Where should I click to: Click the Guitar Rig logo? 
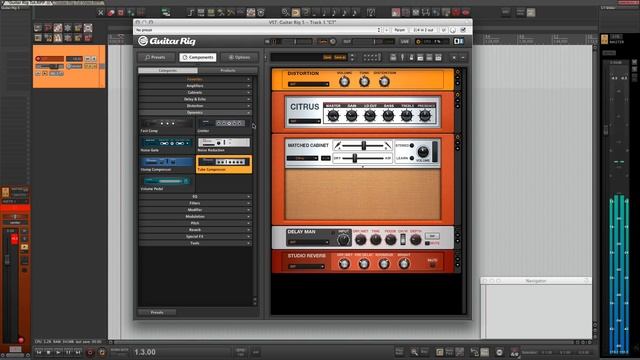pyautogui.click(x=167, y=41)
